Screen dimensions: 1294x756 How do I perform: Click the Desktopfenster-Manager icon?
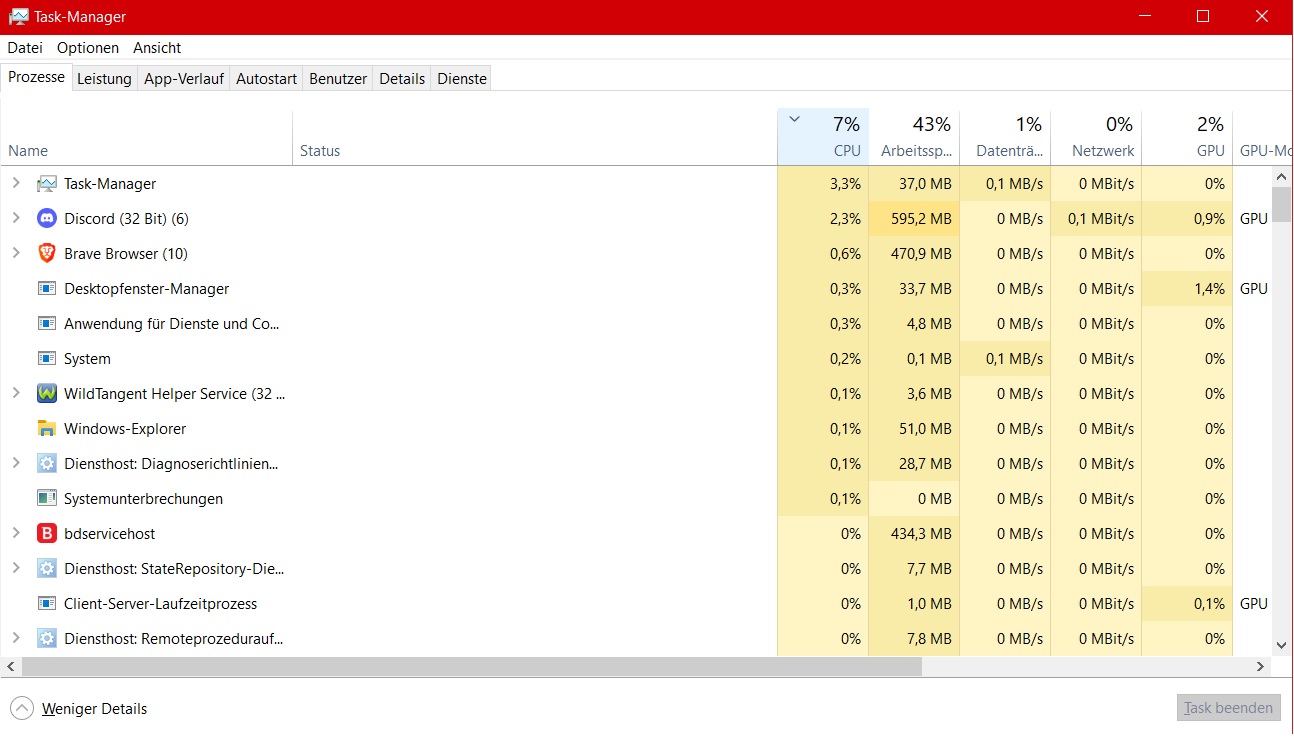pos(47,289)
